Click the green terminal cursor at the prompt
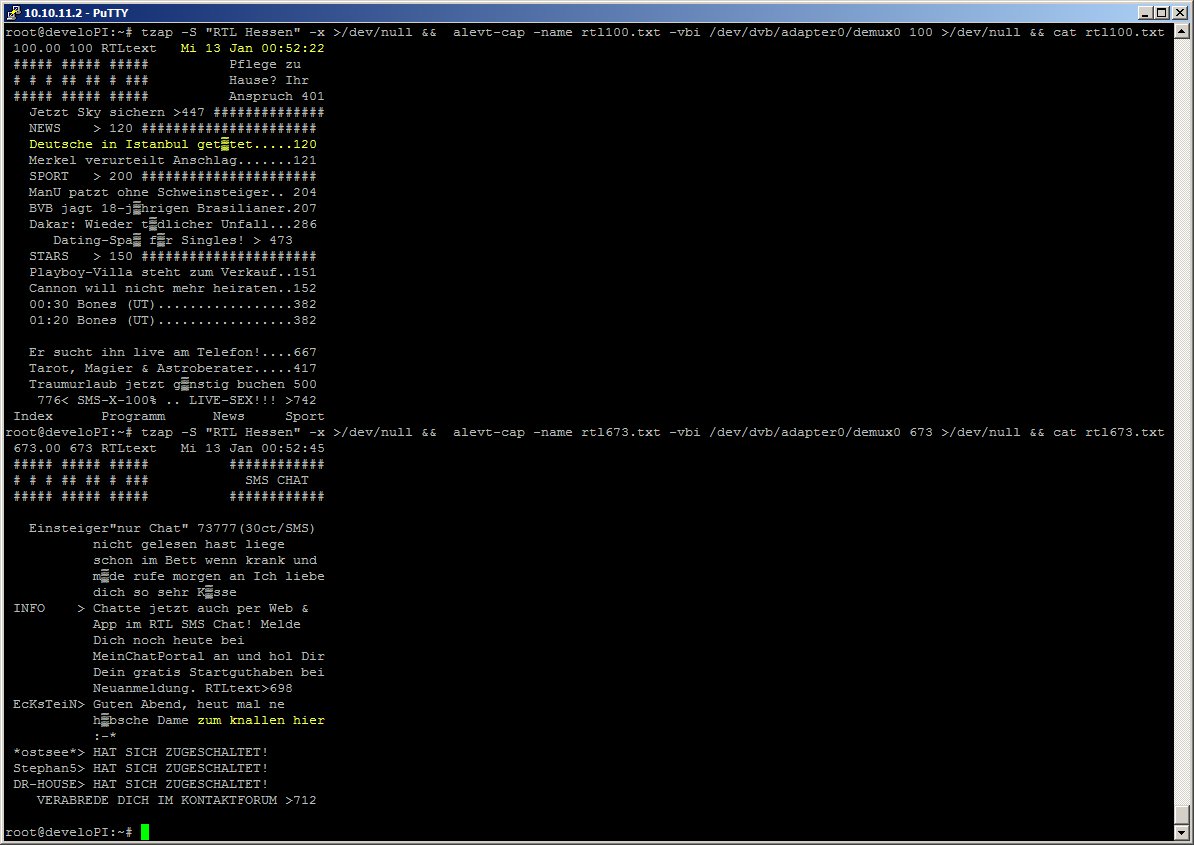The width and height of the screenshot is (1194, 845). [145, 832]
